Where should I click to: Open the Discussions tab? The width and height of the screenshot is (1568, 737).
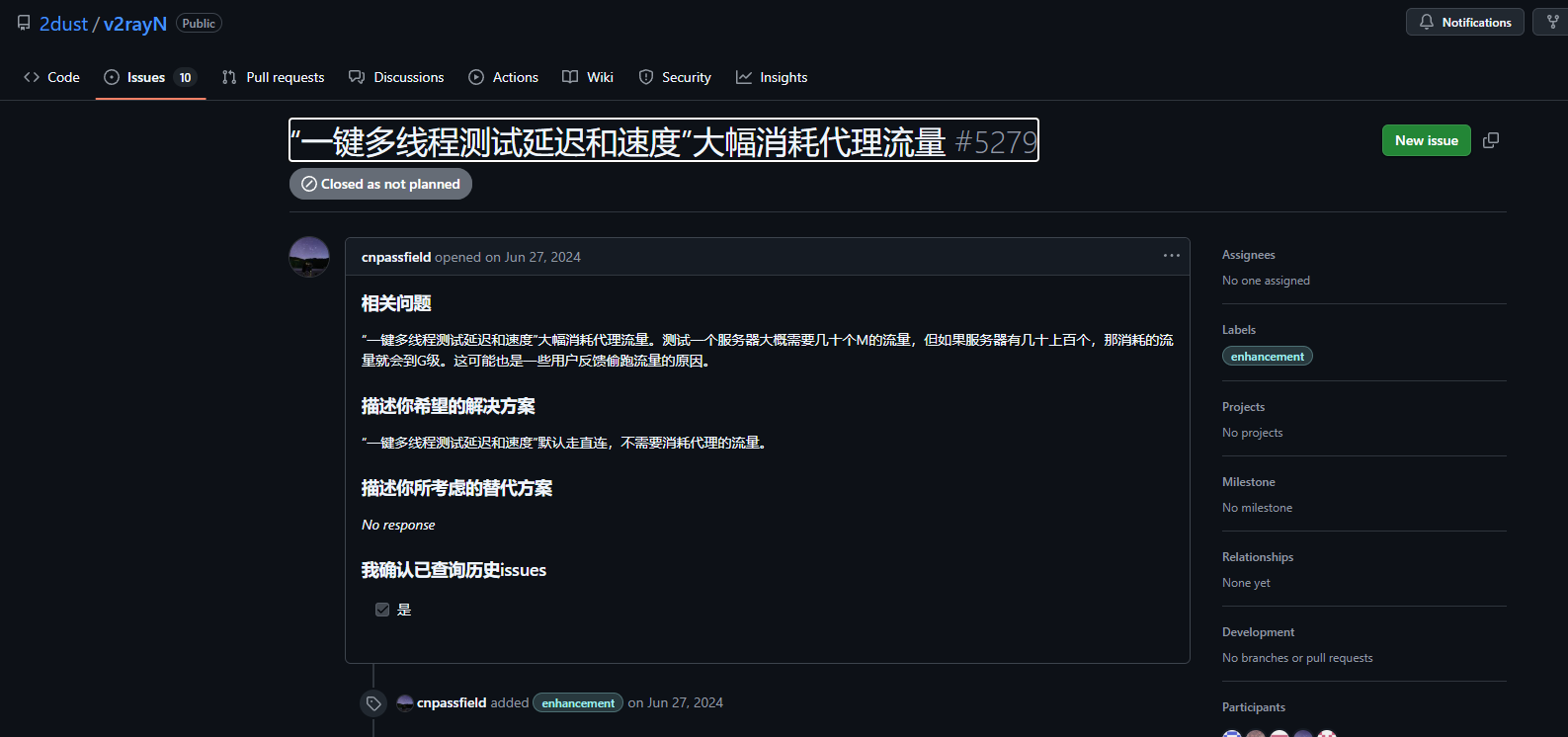pyautogui.click(x=396, y=77)
